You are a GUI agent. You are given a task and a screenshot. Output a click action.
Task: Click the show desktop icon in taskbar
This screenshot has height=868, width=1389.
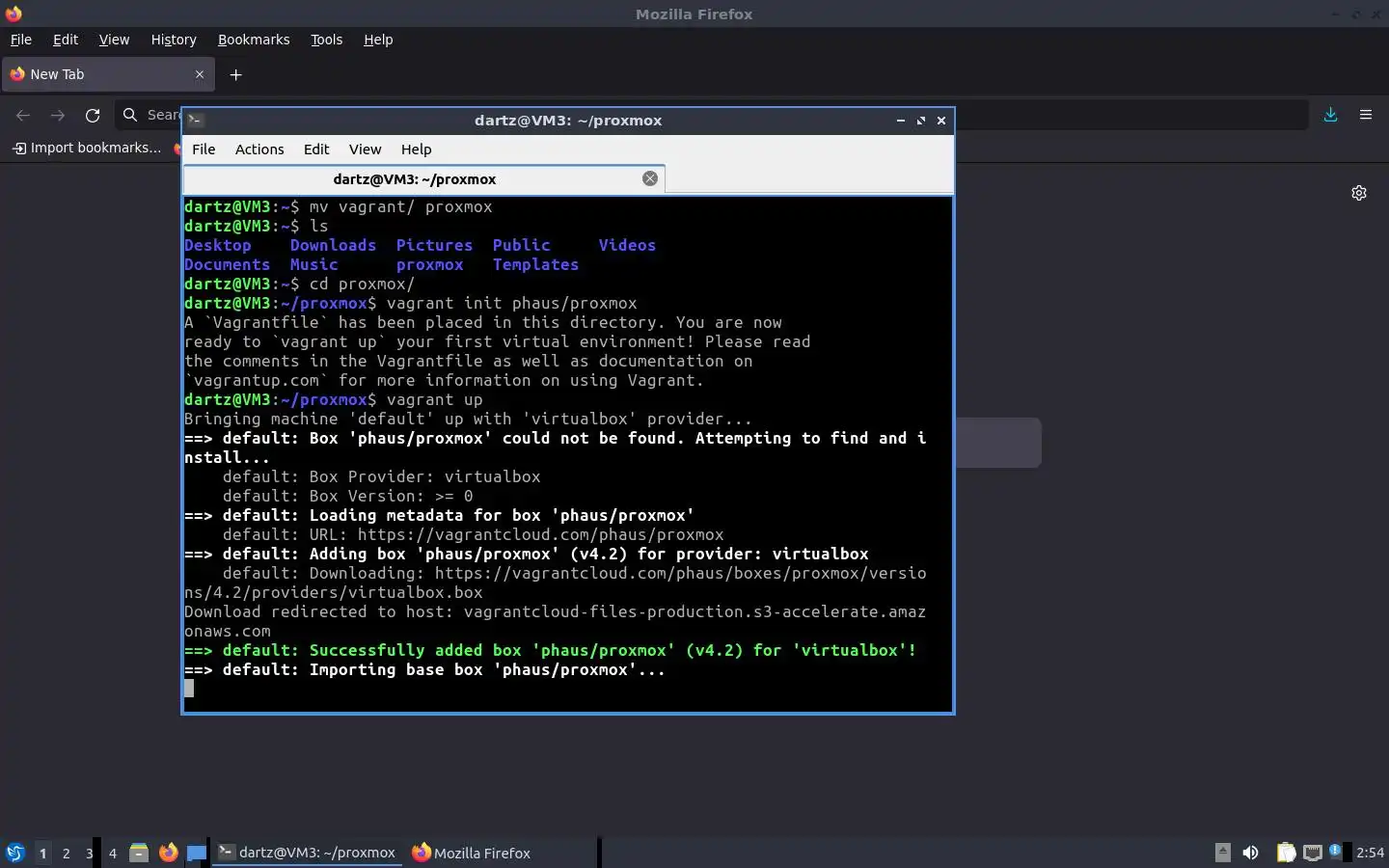pyautogui.click(x=197, y=853)
